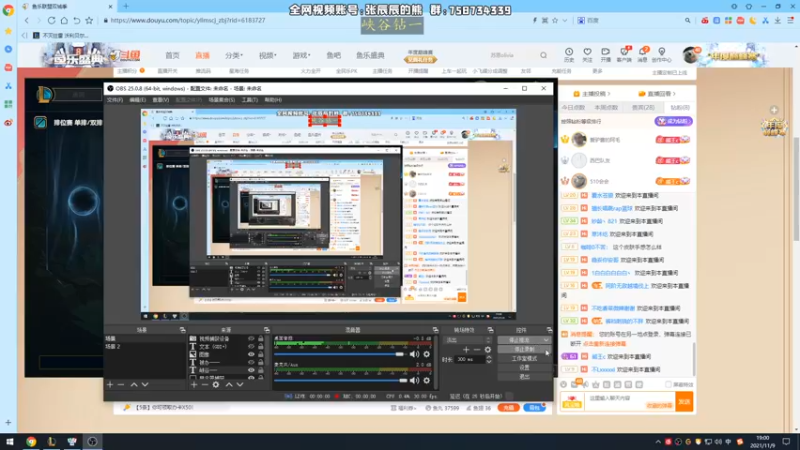The height and width of the screenshot is (450, 800).
Task: Open League of Legends taskbar icon
Action: [52, 441]
